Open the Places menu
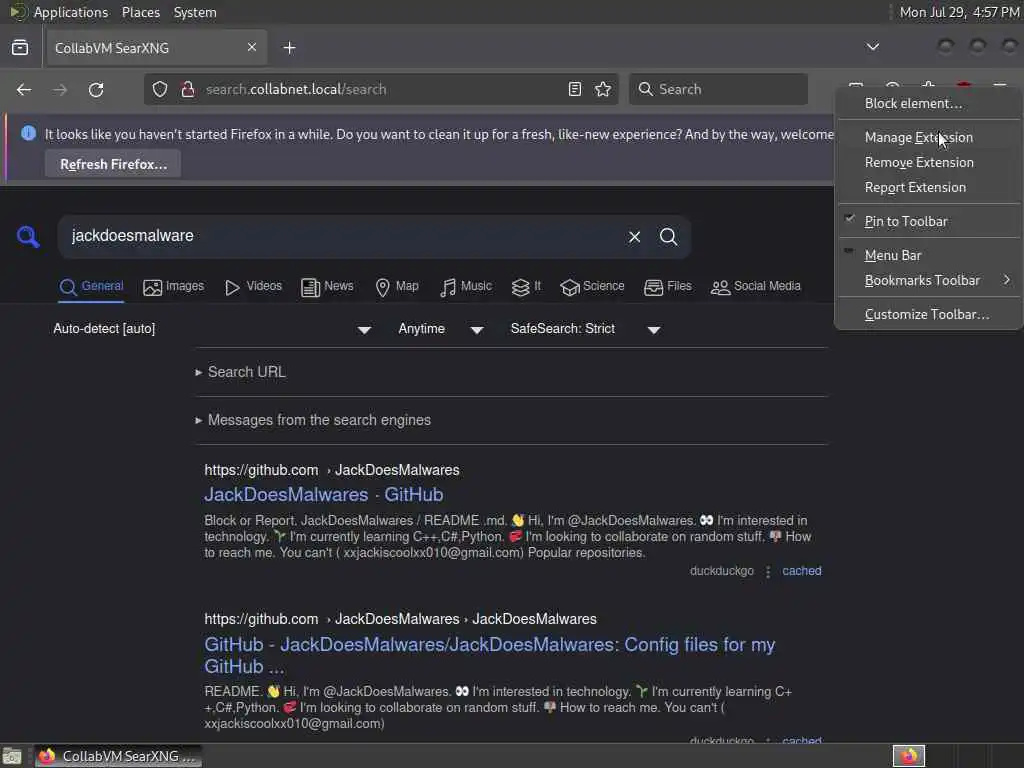 [140, 12]
